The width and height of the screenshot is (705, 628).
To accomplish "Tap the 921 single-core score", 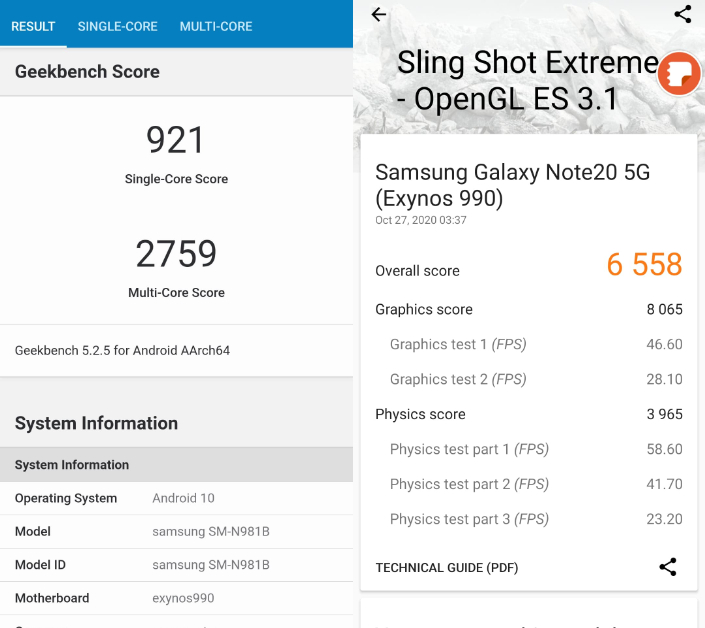I will pos(175,140).
